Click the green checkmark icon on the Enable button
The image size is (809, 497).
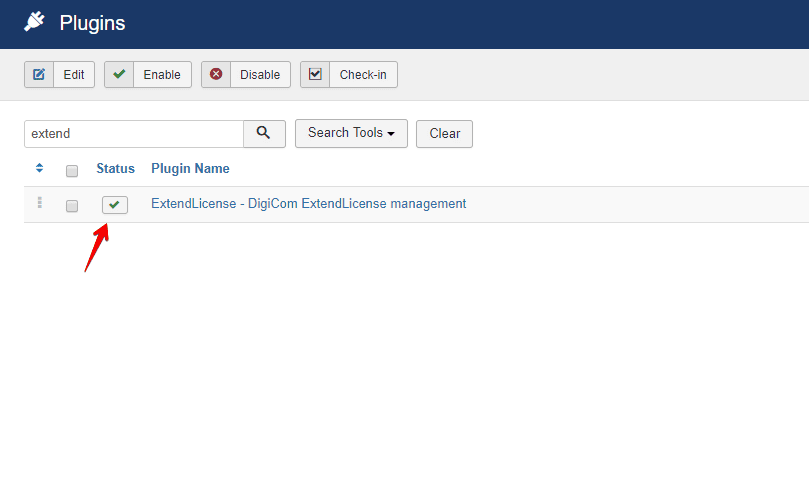[119, 75]
